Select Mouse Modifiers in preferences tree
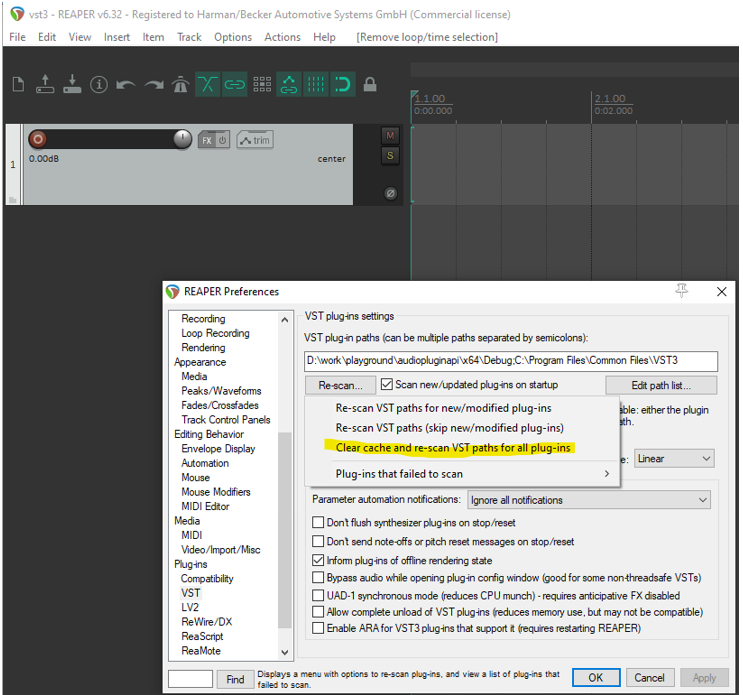The width and height of the screenshot is (743, 695). (x=216, y=492)
